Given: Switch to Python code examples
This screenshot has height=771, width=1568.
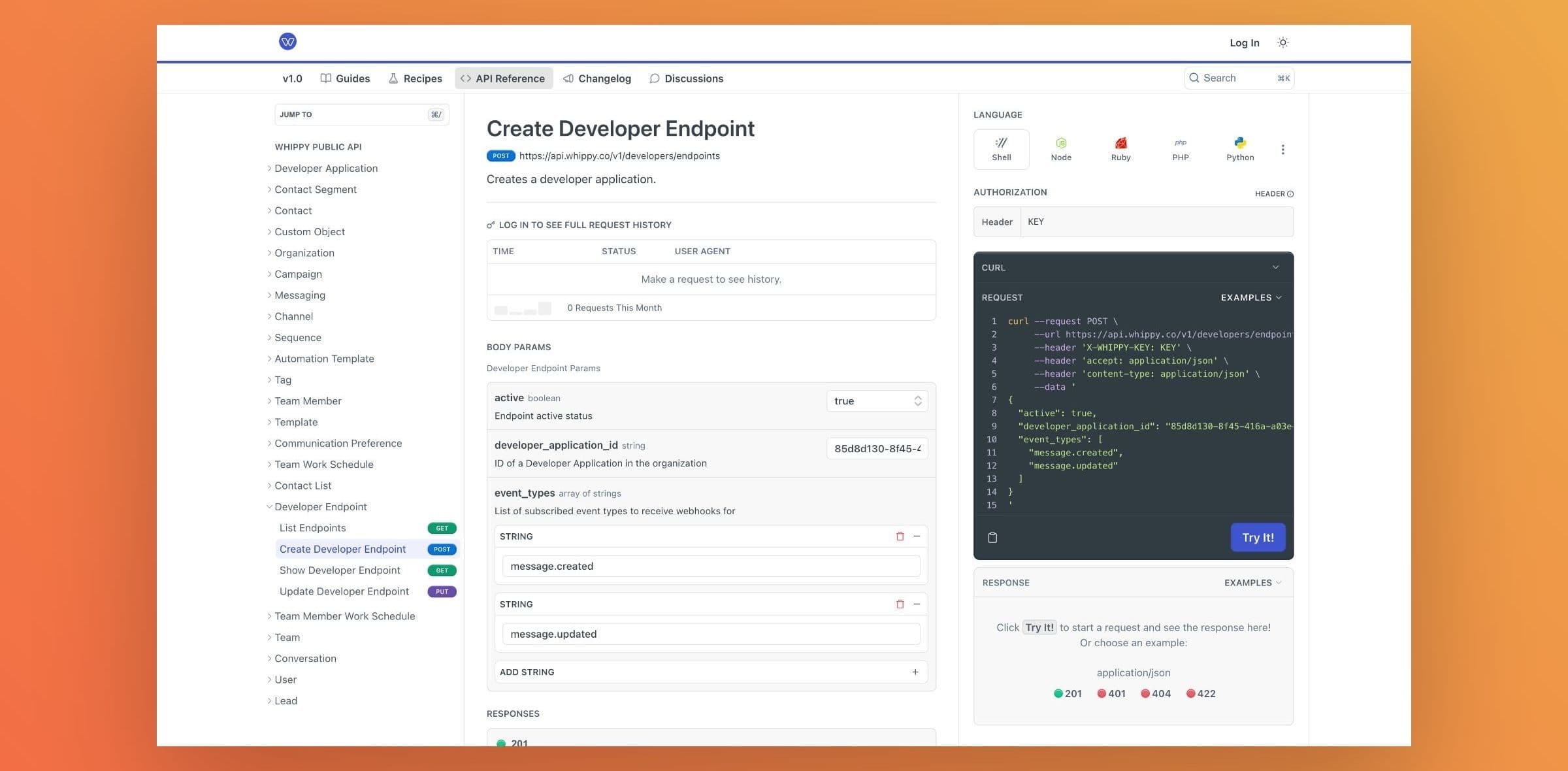Looking at the screenshot, I should [x=1239, y=149].
